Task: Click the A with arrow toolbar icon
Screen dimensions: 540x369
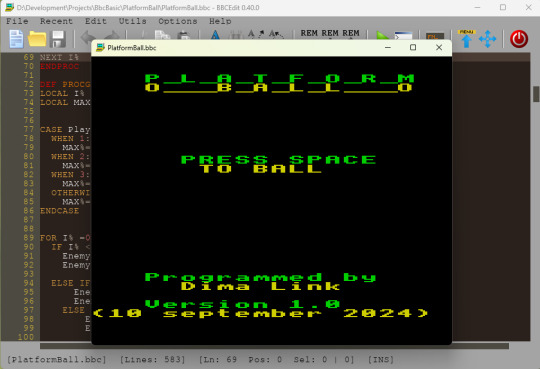Action: (256, 34)
